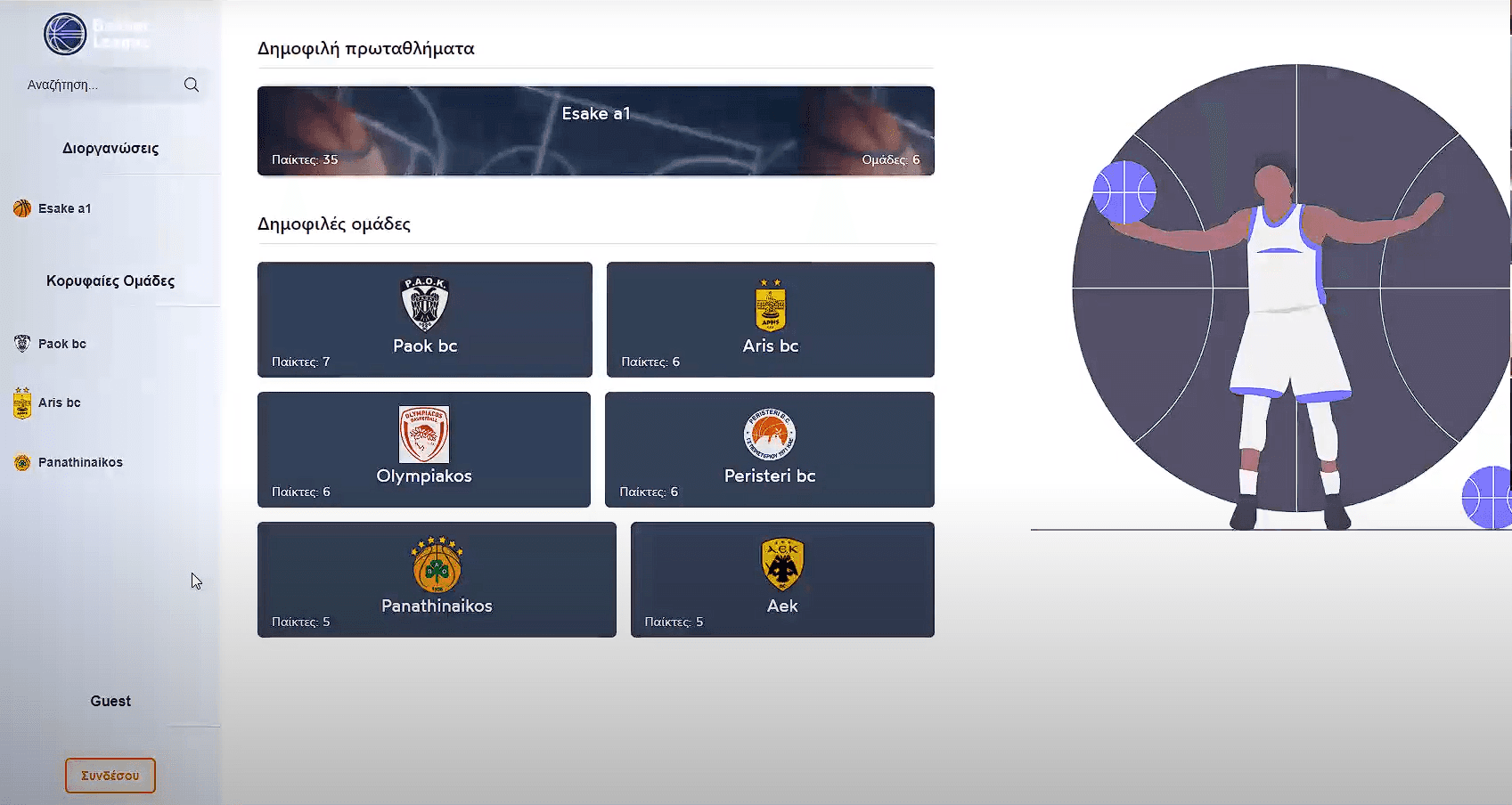This screenshot has height=805, width=1512.
Task: Click the Esake a1 basketball icon in sidebar
Action: 22,208
